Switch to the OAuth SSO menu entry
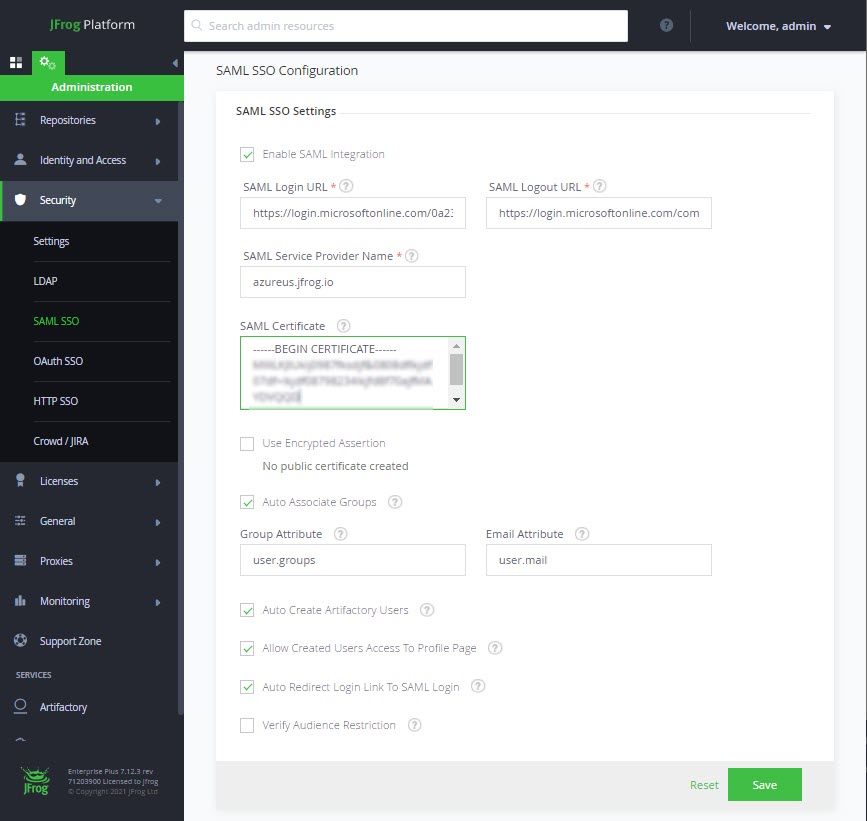The height and width of the screenshot is (821, 867). [56, 361]
